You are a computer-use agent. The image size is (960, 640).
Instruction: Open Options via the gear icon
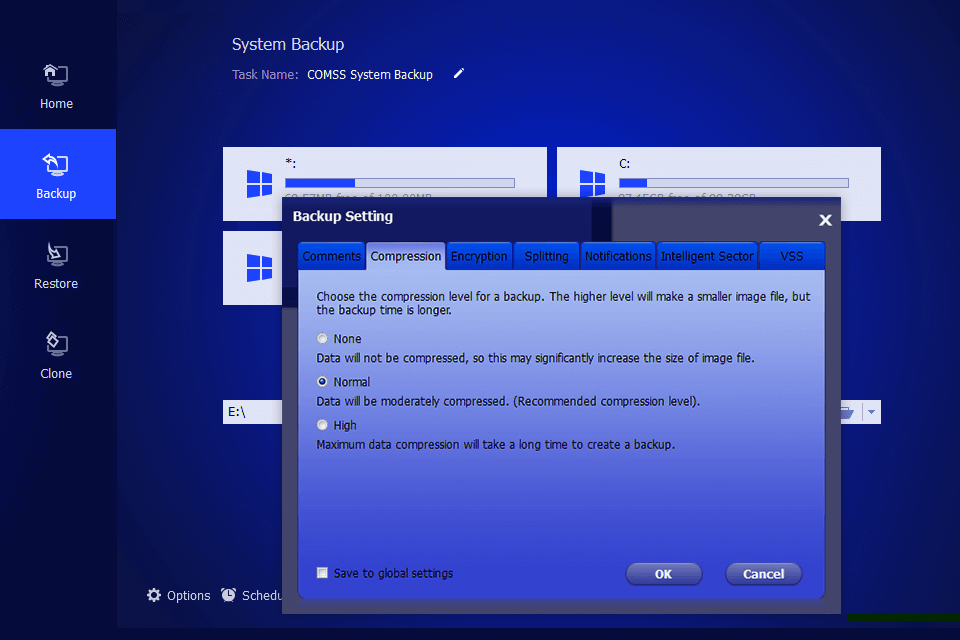(x=154, y=595)
